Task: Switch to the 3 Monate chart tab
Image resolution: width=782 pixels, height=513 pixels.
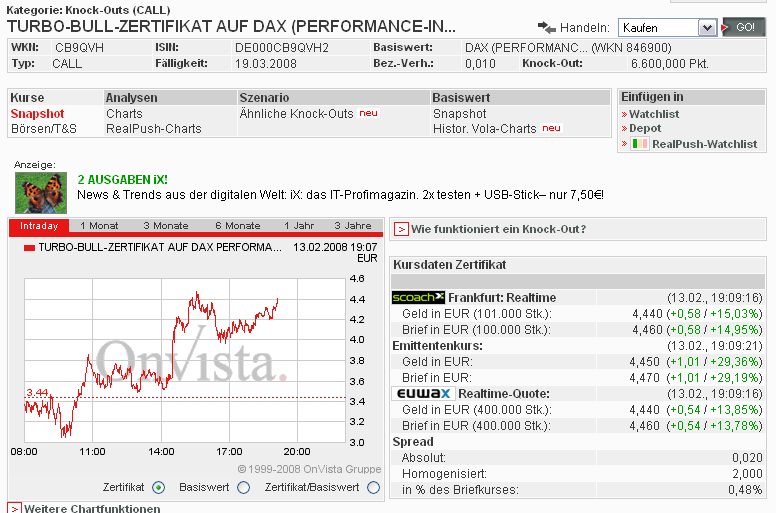Action: pos(166,226)
